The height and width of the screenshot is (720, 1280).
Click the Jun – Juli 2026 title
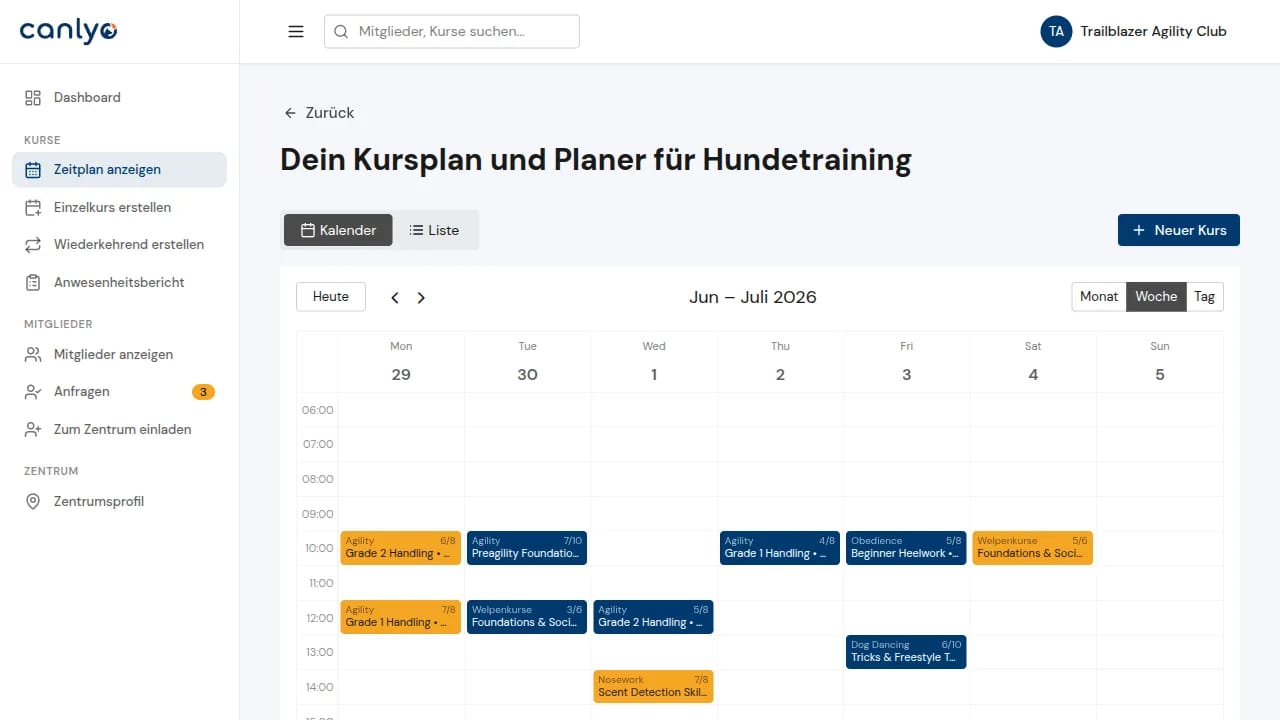(753, 297)
